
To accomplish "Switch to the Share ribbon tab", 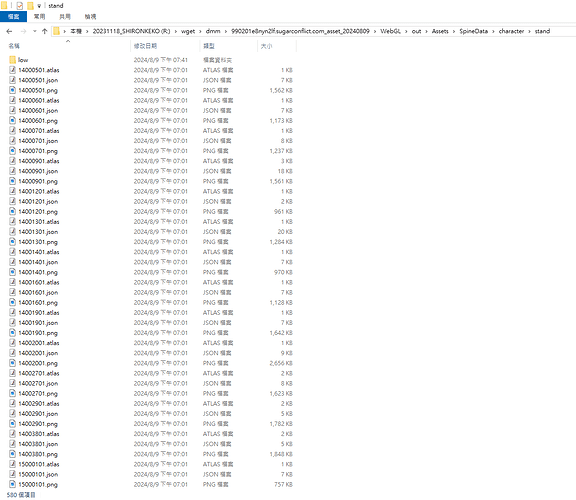I will tap(65, 17).
